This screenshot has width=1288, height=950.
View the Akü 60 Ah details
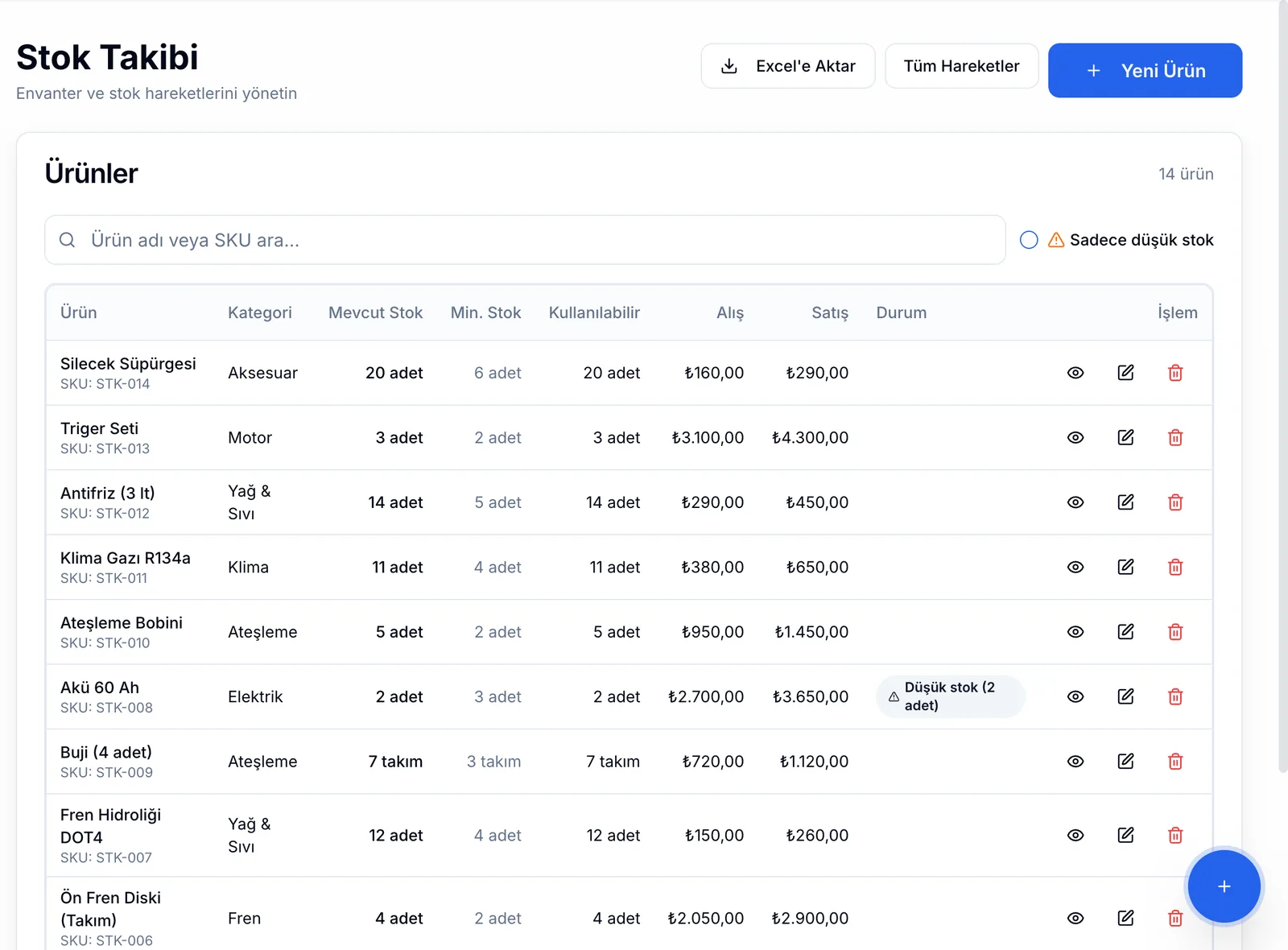[x=1075, y=697]
